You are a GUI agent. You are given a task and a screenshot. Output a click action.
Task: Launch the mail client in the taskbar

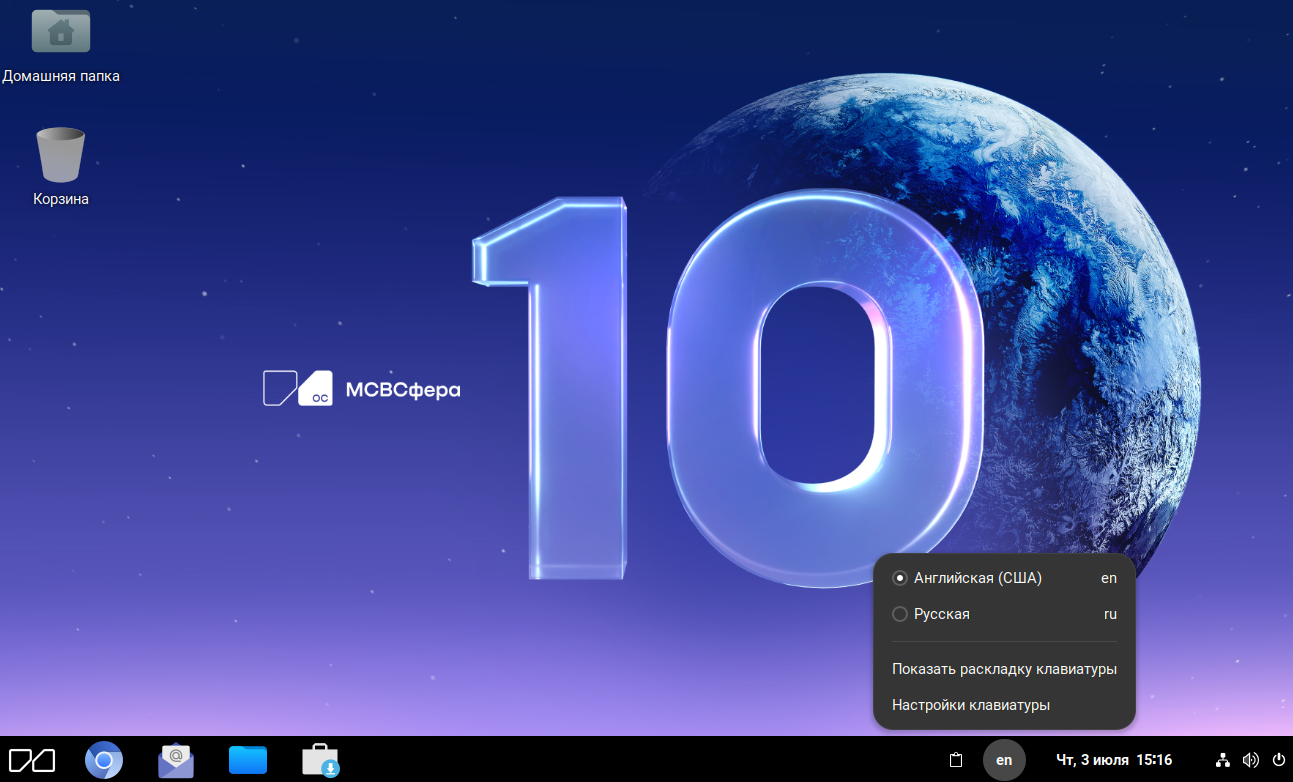tap(176, 760)
